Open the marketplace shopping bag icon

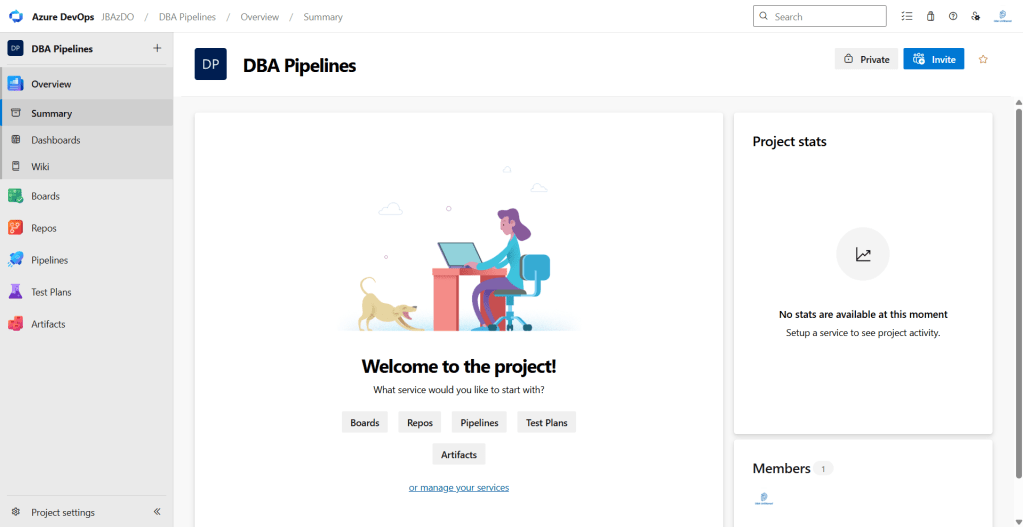pyautogui.click(x=930, y=16)
